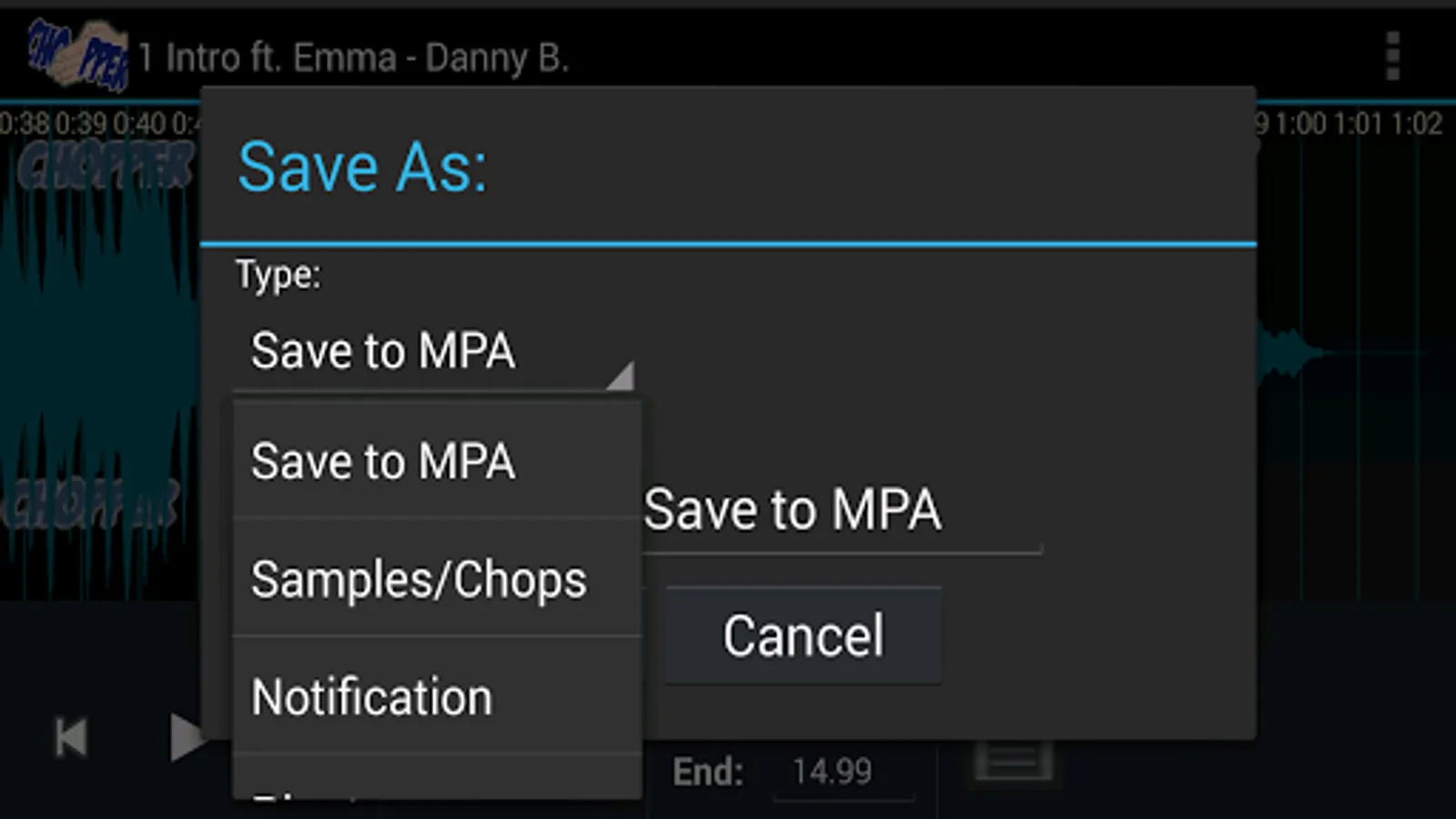Pick Notification in the type list

pos(437,696)
